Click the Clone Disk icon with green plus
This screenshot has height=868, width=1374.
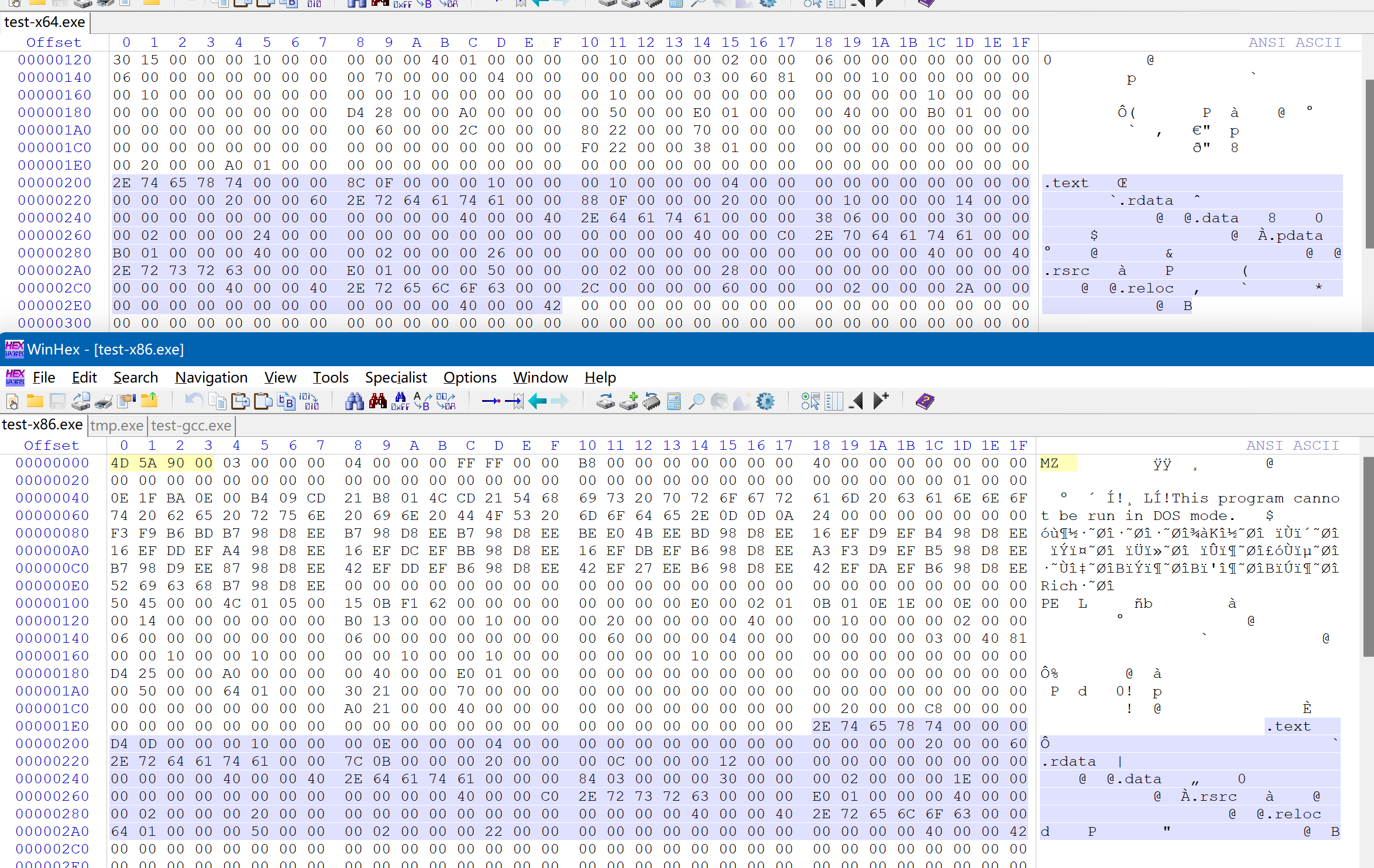(628, 401)
